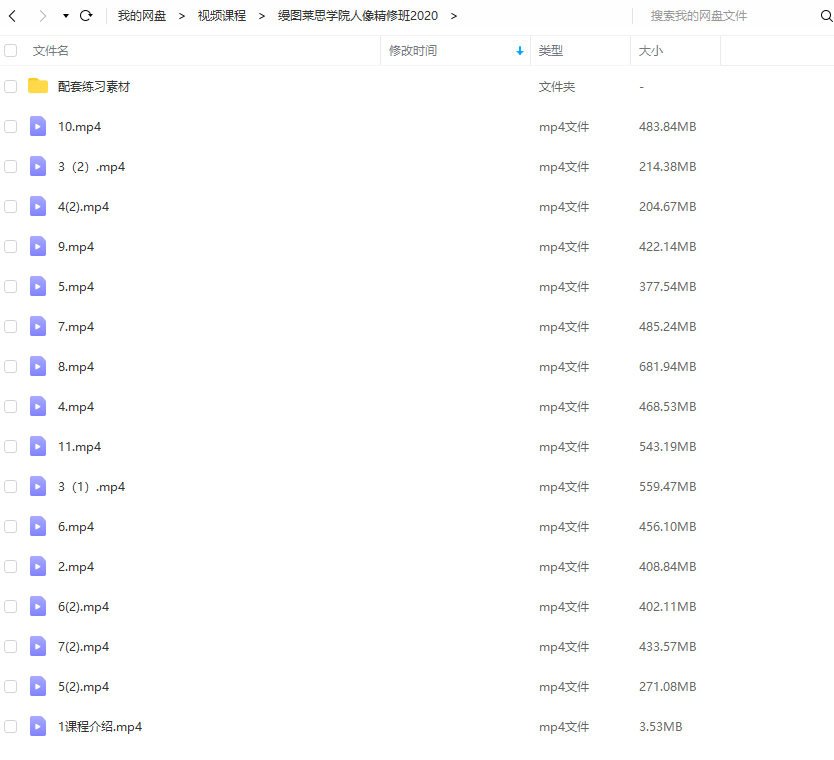This screenshot has height=760, width=834.
Task: Click the 类型 column header
Action: click(548, 50)
